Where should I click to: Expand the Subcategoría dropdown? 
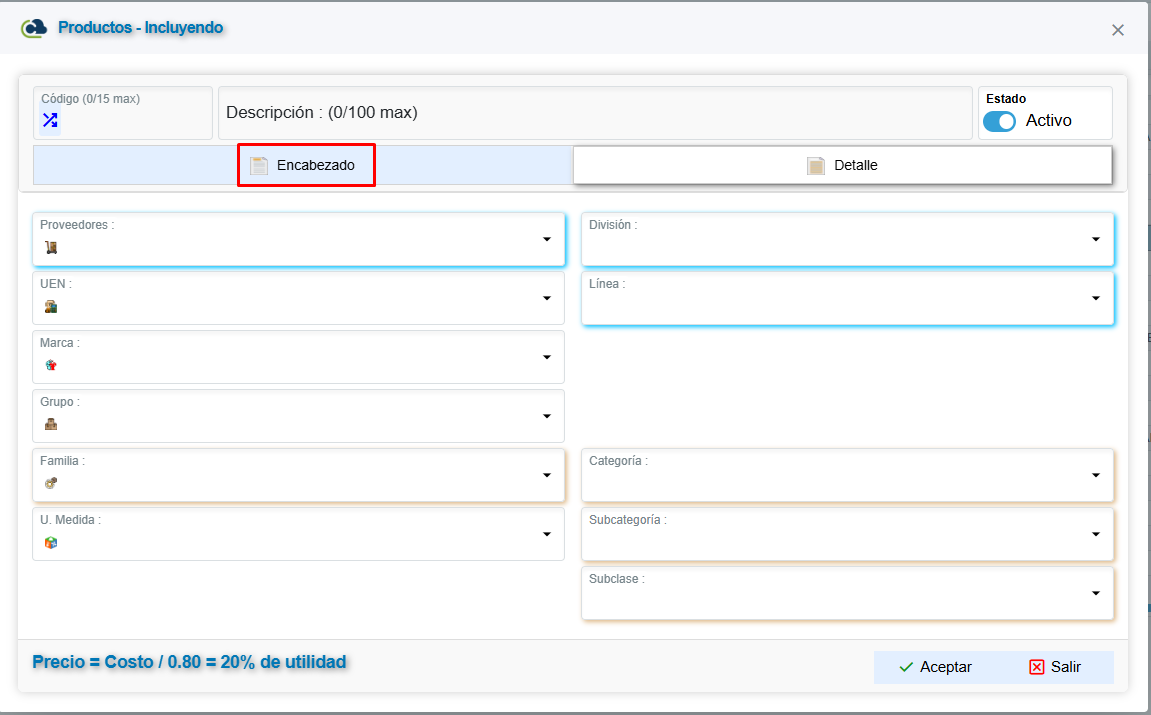1096,534
